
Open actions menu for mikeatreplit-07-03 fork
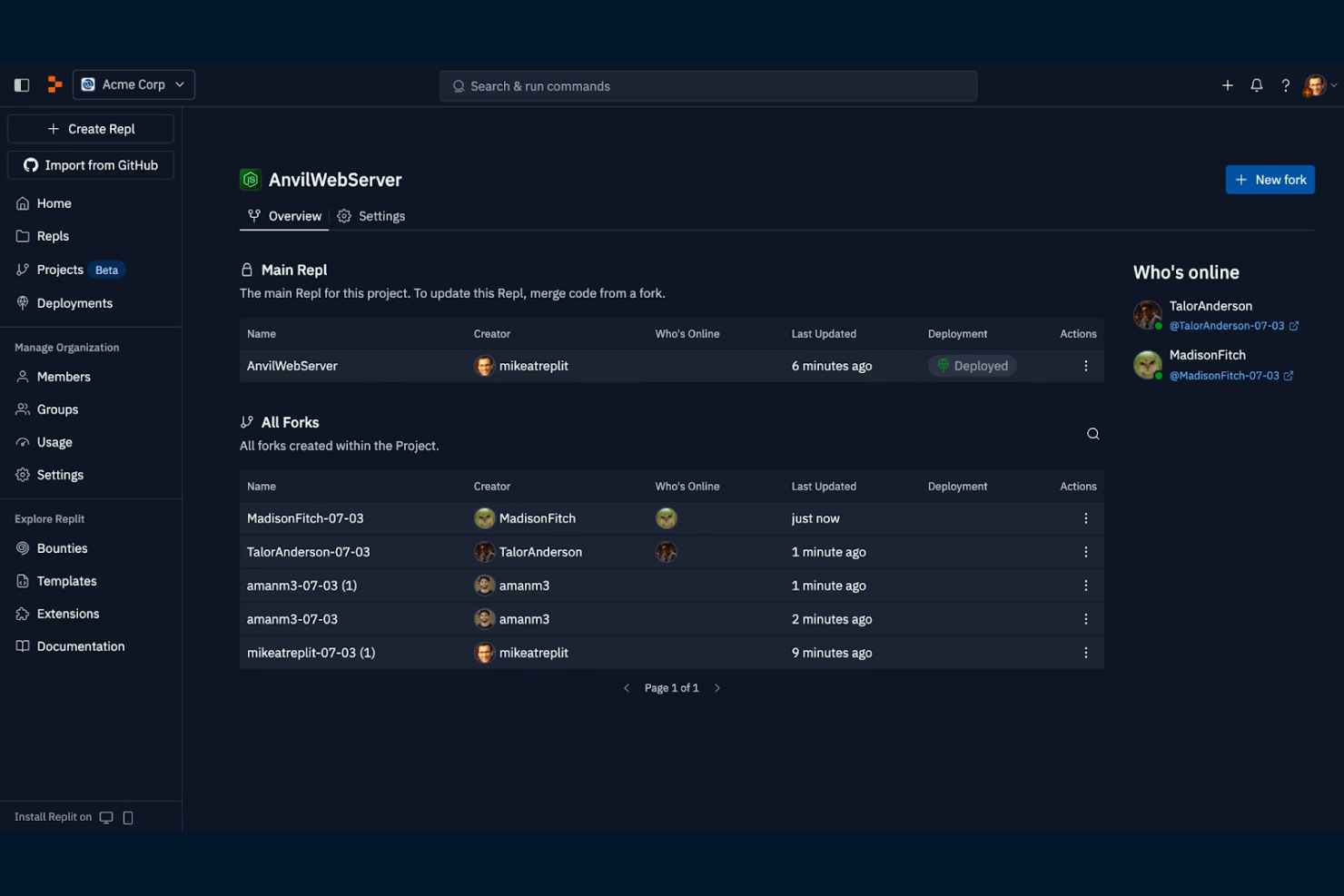point(1085,652)
